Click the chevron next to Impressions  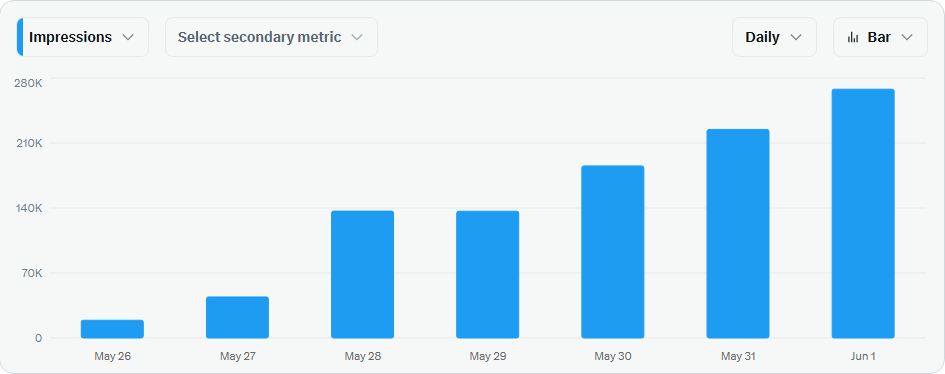[x=128, y=37]
